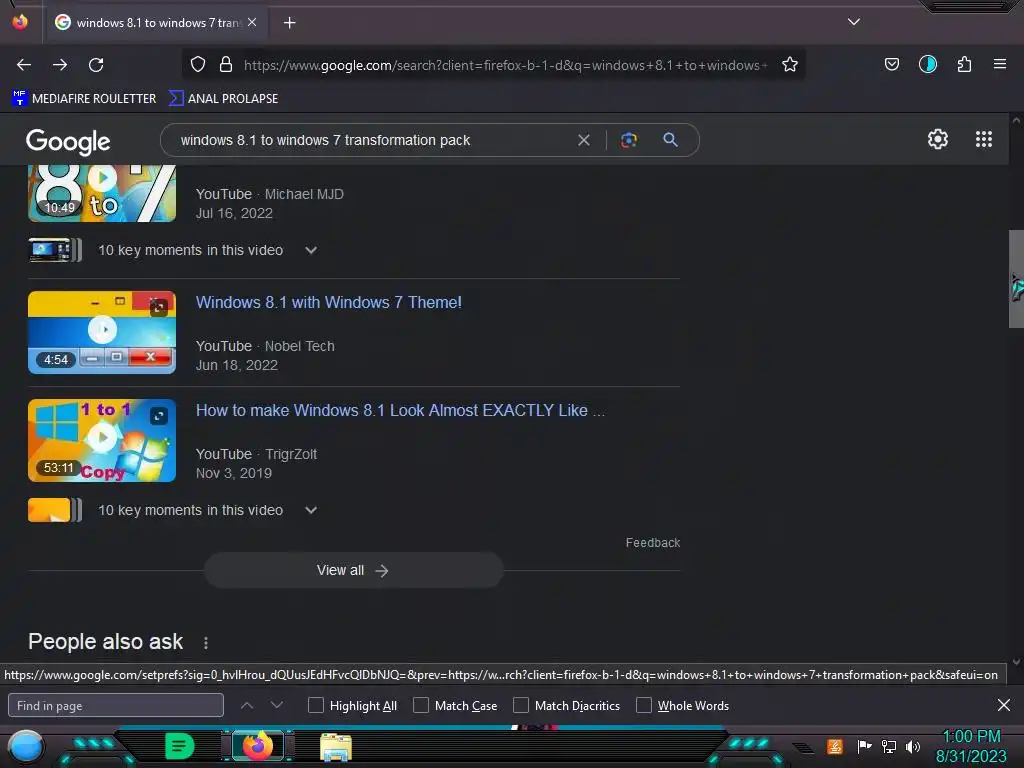This screenshot has width=1024, height=768.
Task: Go to next find match arrow
Action: tap(277, 705)
